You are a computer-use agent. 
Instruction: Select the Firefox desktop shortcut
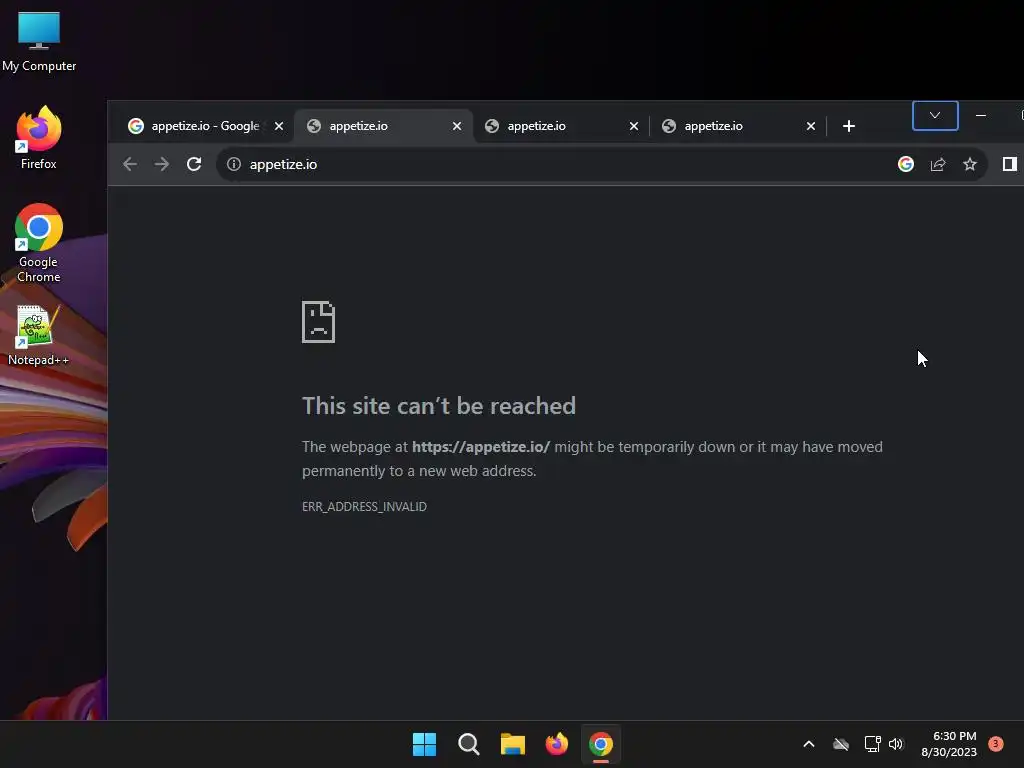pos(39,138)
